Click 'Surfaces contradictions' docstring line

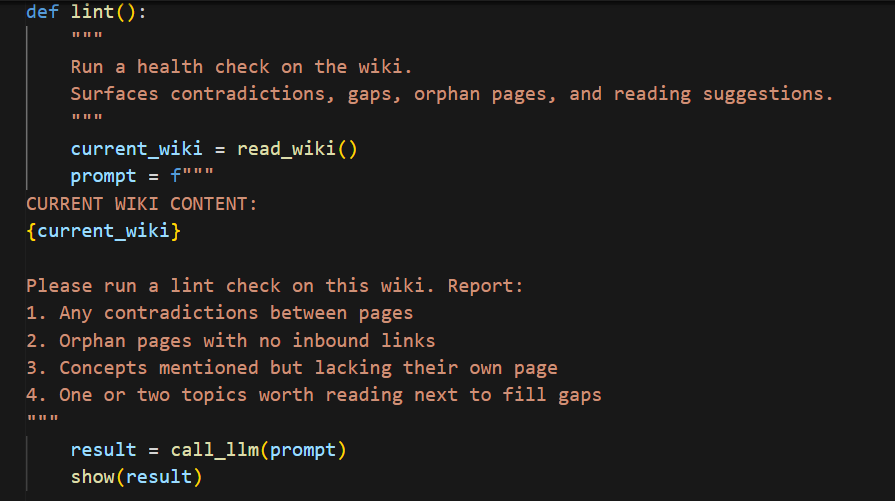click(451, 94)
